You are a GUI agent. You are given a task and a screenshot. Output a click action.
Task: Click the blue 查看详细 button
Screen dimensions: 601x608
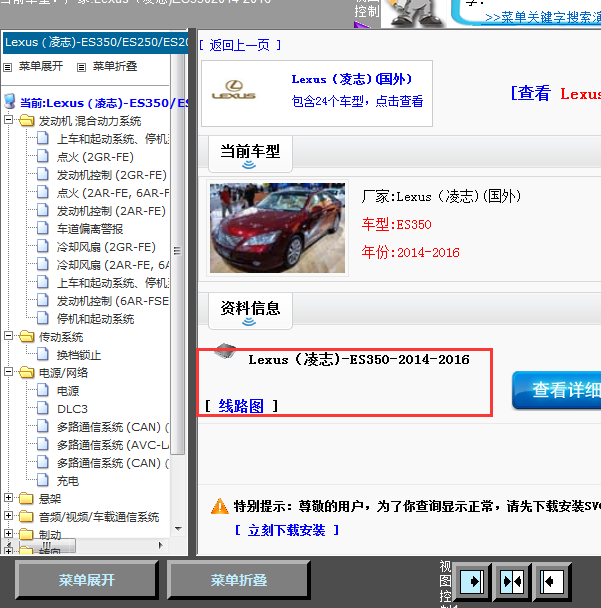[x=557, y=390]
